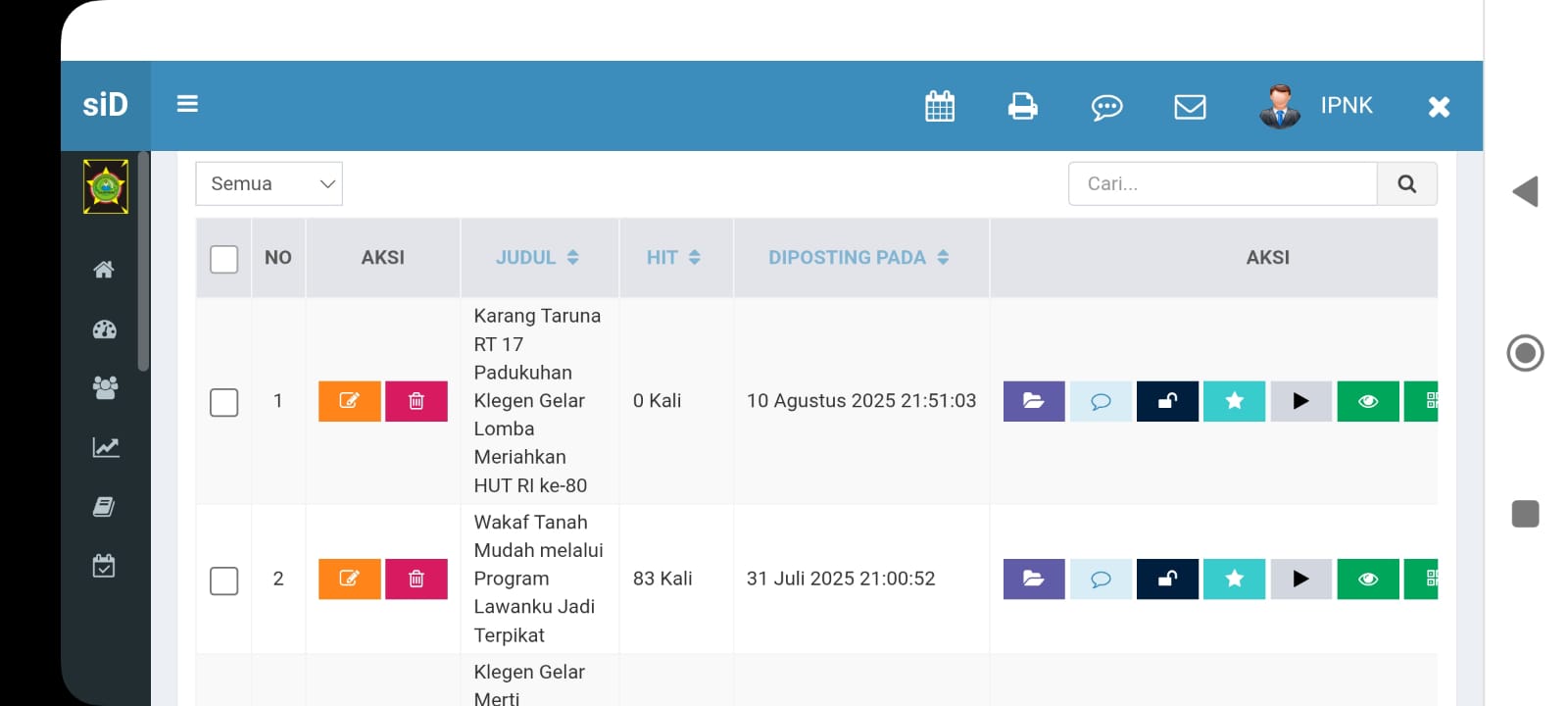Open the dashboard gauge icon in sidebar

point(104,329)
